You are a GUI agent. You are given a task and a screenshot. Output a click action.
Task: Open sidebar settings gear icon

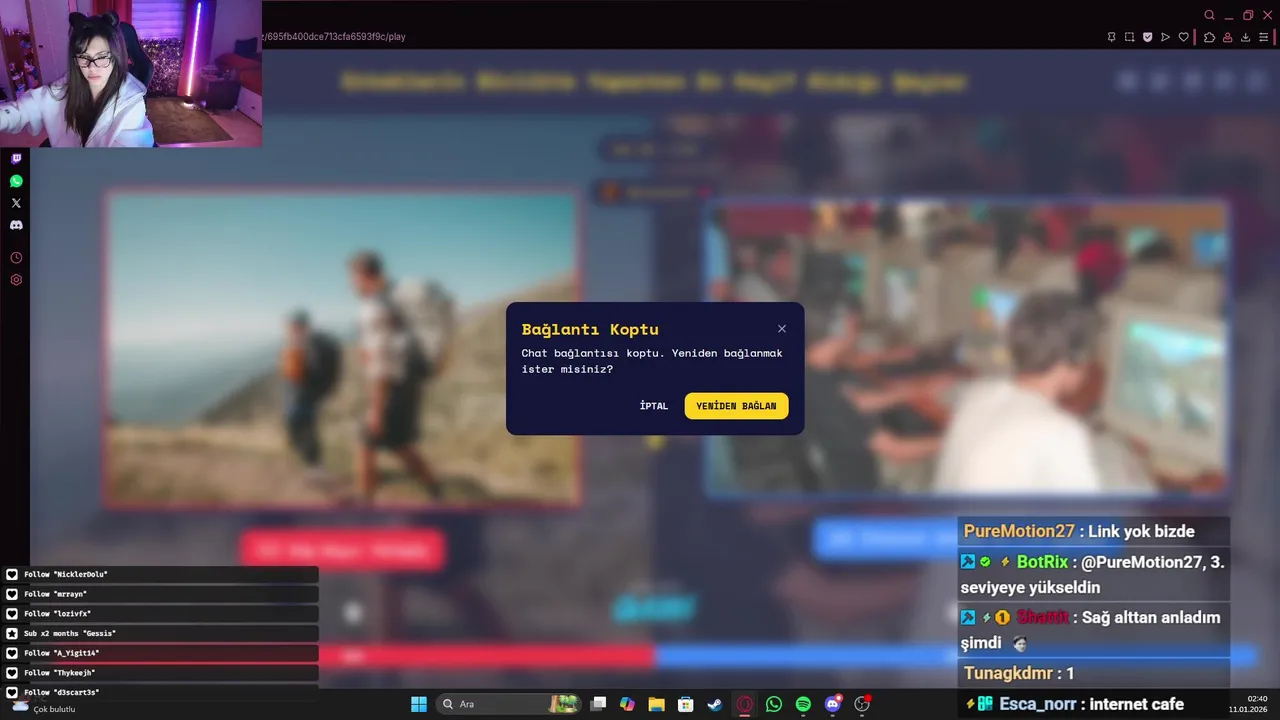click(x=16, y=280)
